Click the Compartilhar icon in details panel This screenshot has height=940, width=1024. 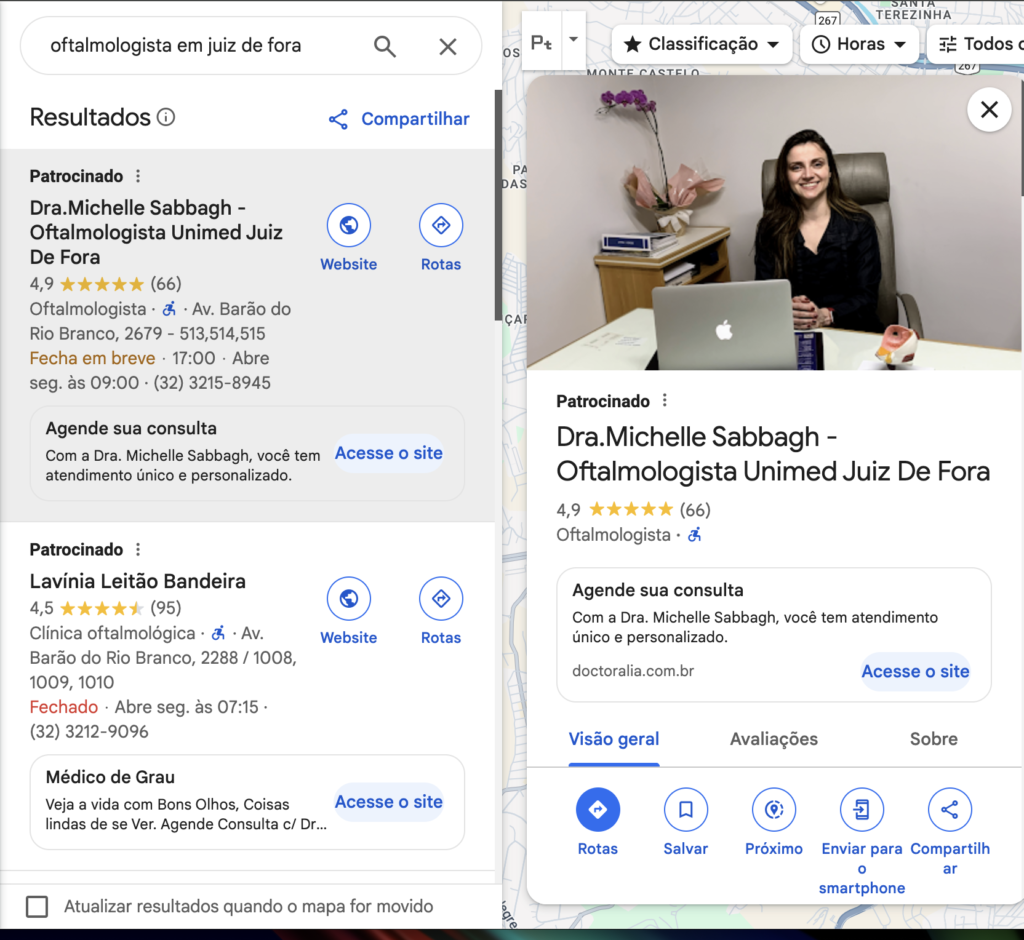(x=950, y=809)
